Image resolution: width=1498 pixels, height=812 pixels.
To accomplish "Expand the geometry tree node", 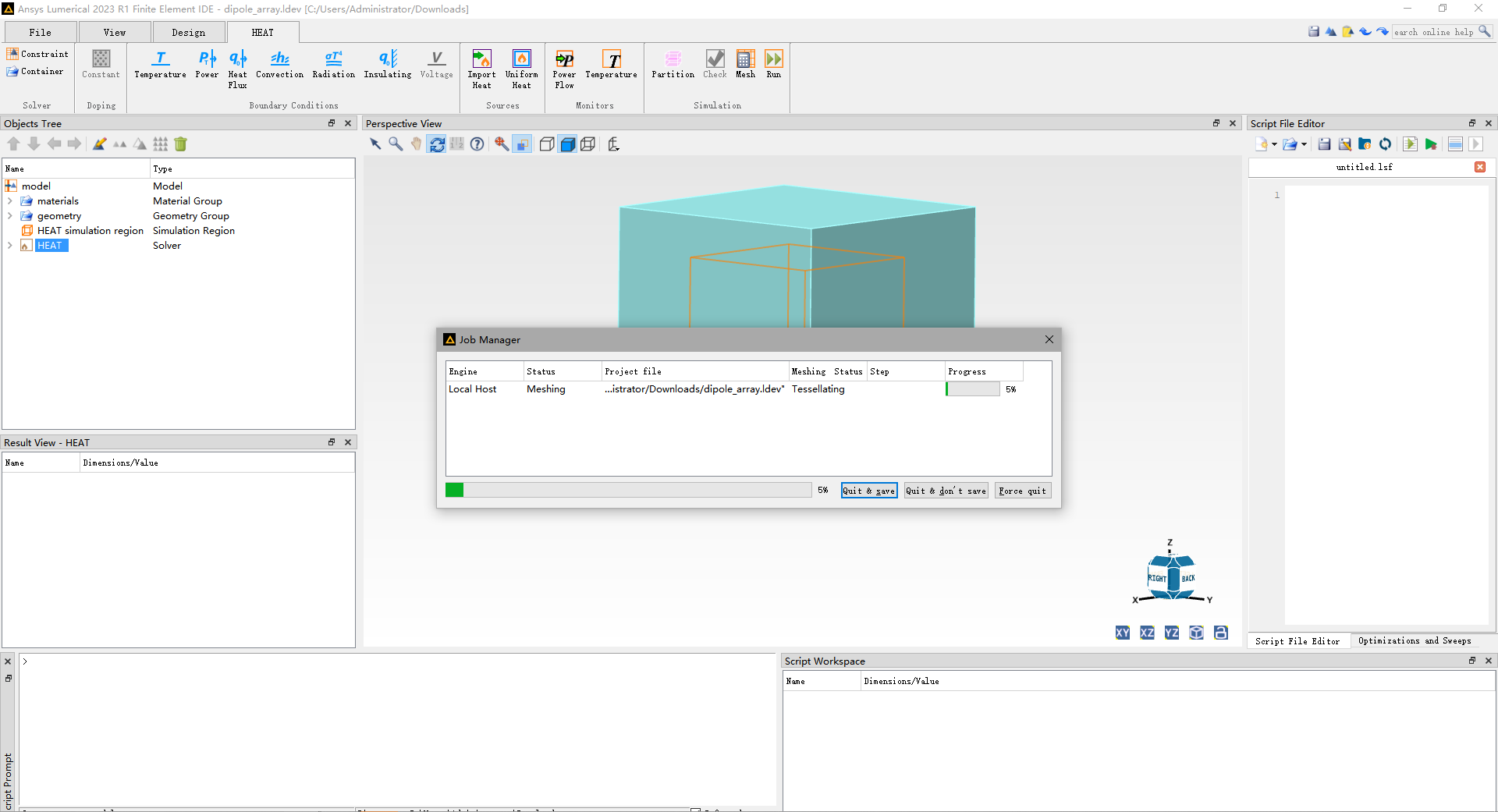I will click(x=9, y=216).
